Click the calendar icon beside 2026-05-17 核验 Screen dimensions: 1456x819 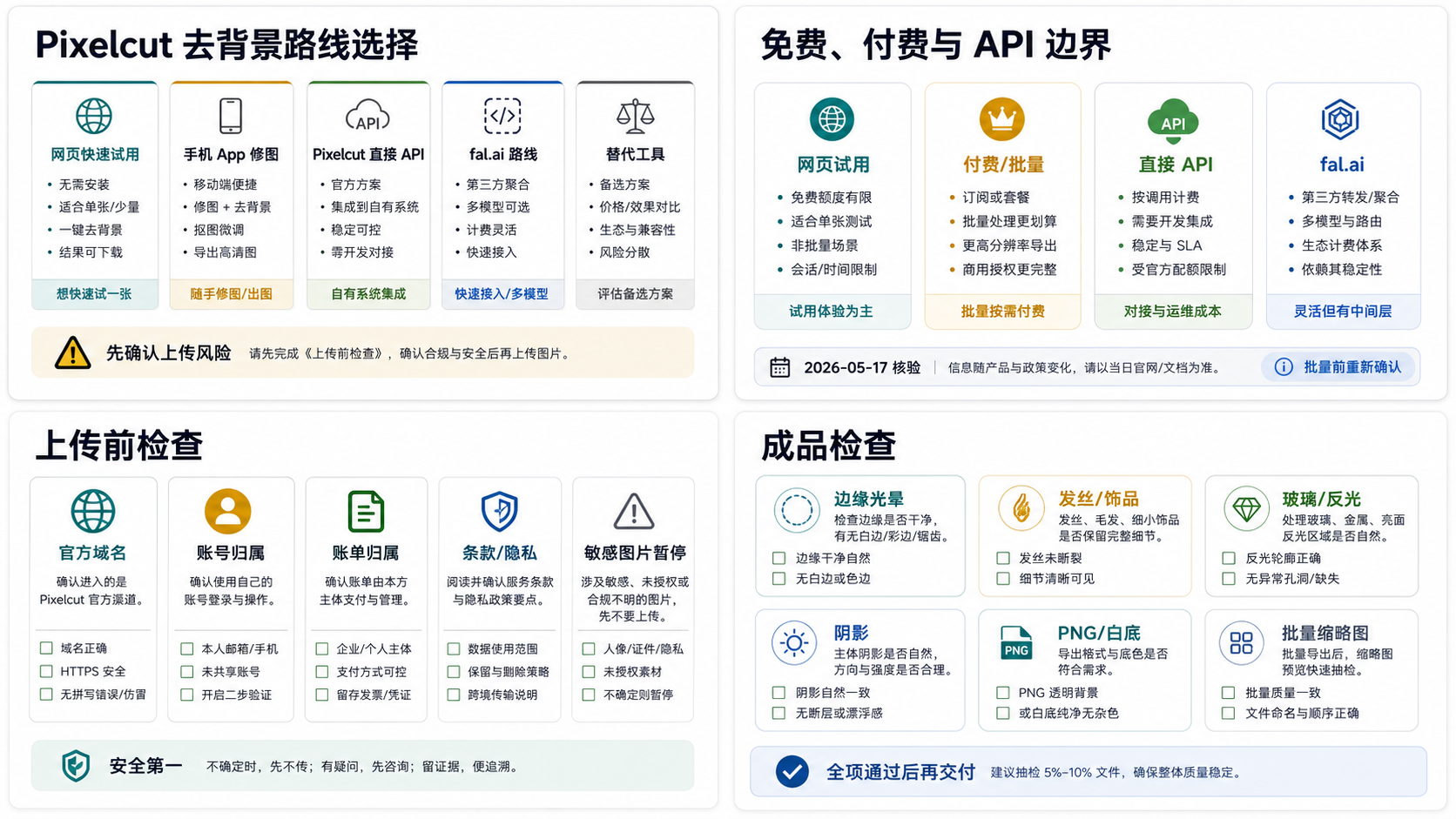click(x=780, y=367)
